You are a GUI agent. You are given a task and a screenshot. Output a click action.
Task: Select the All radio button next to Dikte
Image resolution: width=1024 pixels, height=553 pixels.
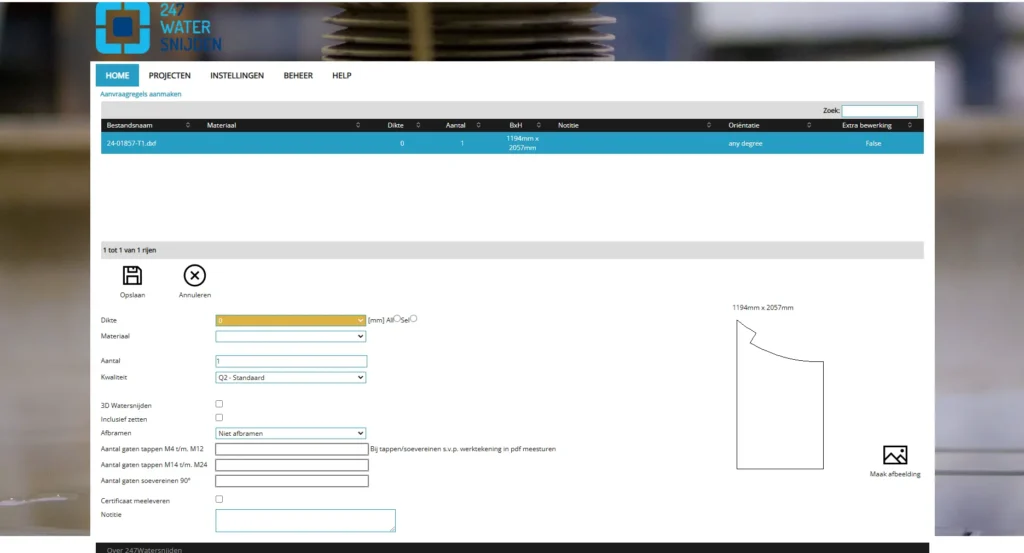[x=397, y=319]
